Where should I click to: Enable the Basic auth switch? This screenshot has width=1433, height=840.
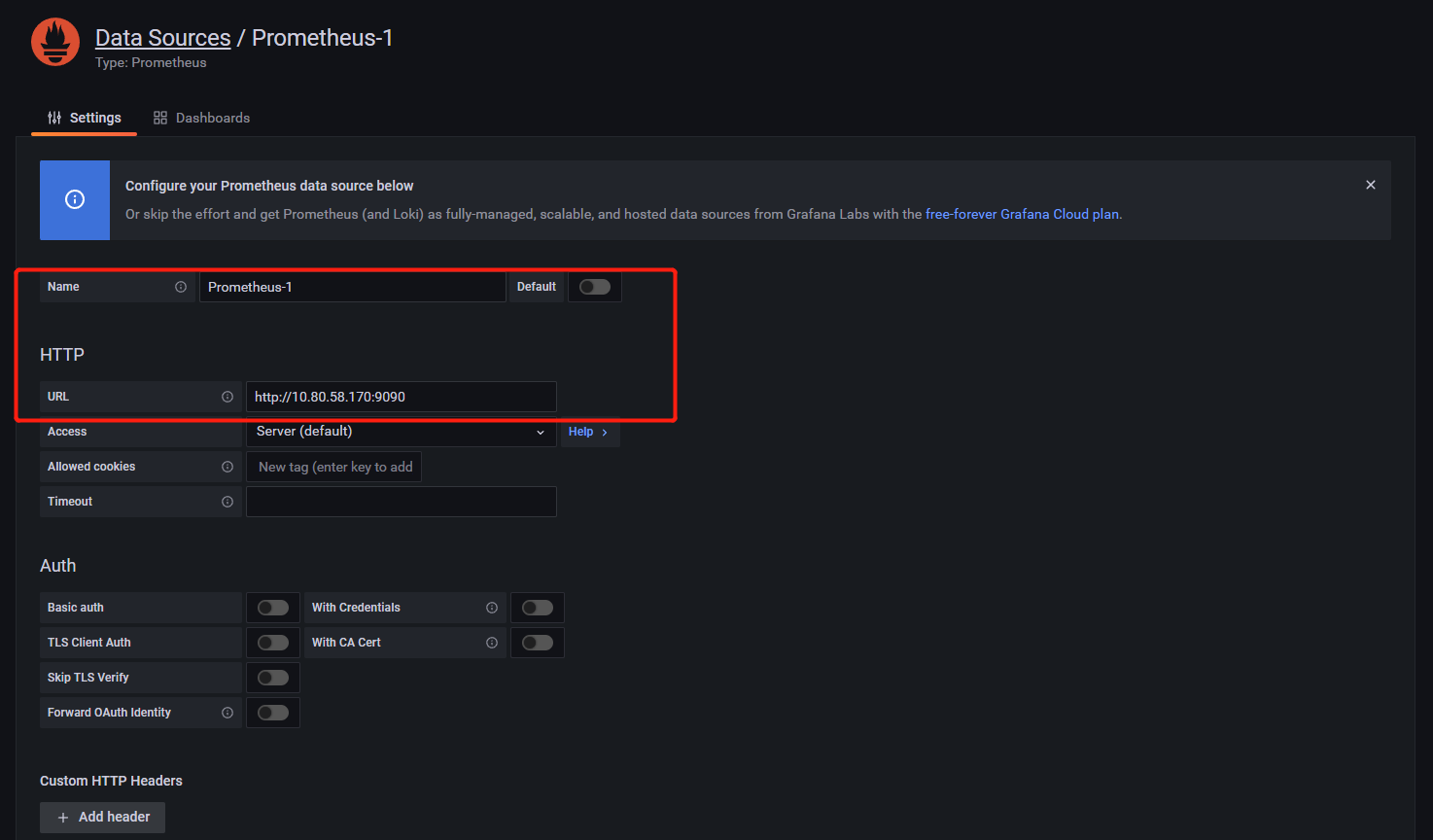273,608
